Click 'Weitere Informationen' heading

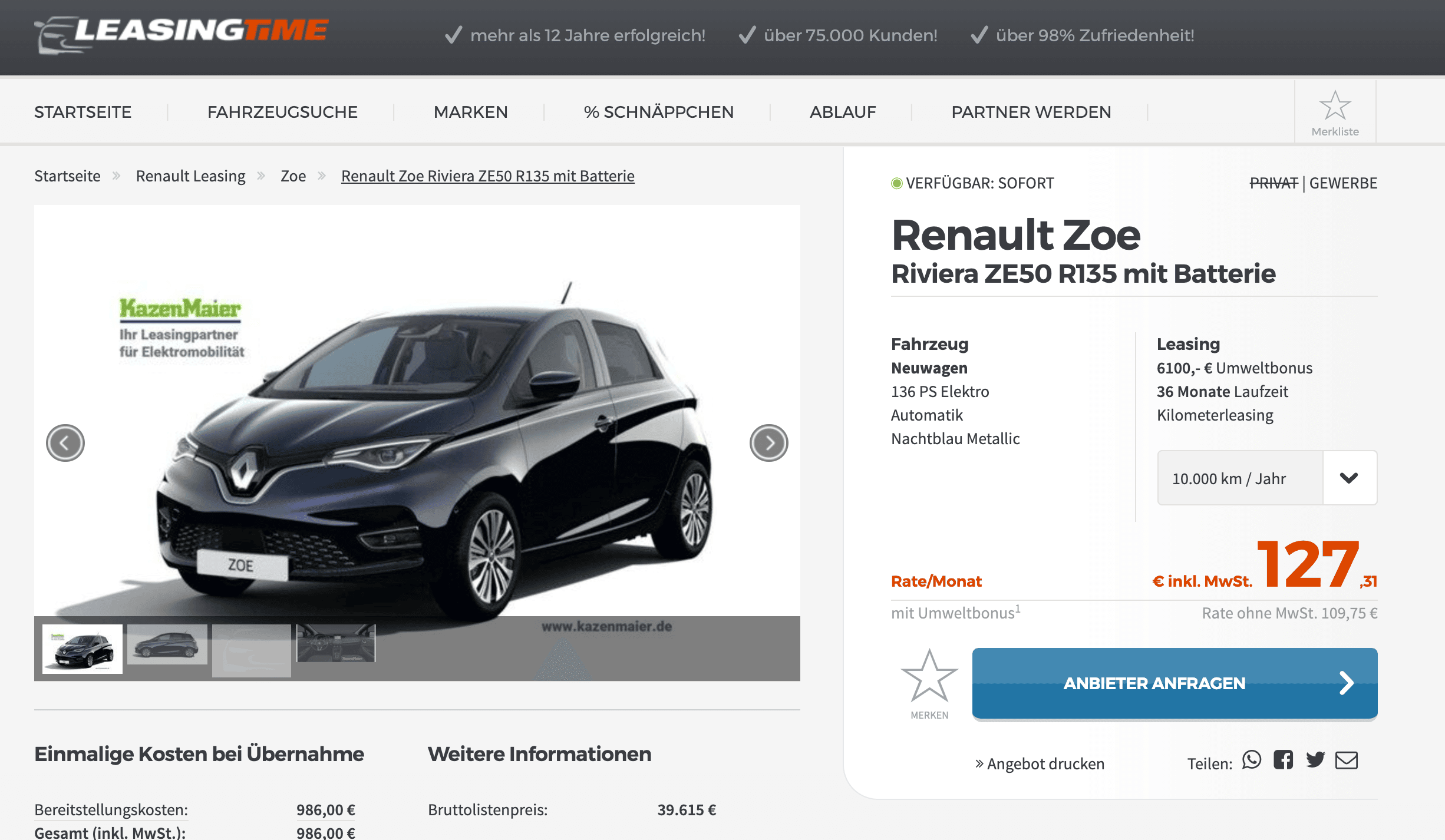[539, 754]
